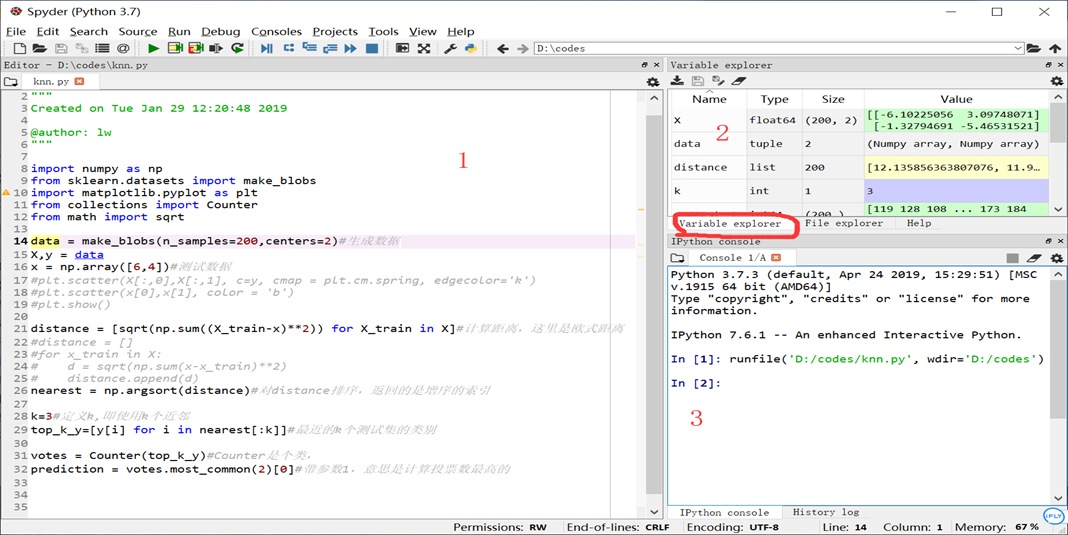Browse tabs icon left of knn.py
The image size is (1068, 535).
[10, 82]
